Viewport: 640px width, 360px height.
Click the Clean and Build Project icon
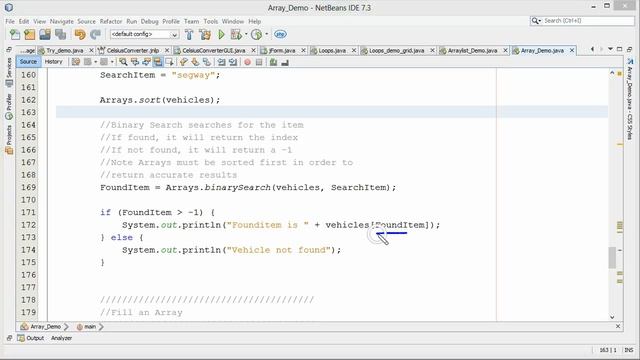click(x=205, y=34)
